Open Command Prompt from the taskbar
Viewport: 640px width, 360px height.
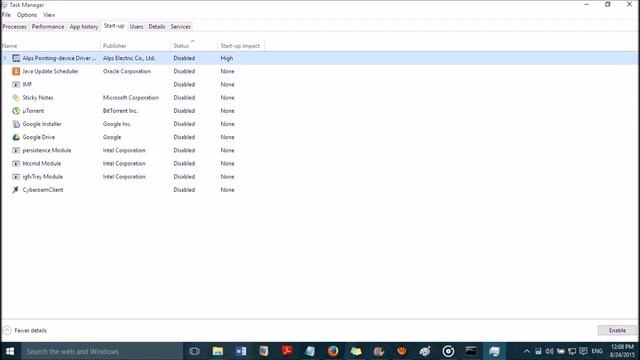471,351
